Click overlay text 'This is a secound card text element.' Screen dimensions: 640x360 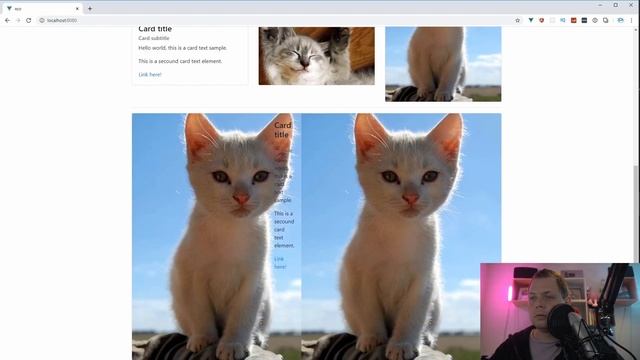[284, 229]
